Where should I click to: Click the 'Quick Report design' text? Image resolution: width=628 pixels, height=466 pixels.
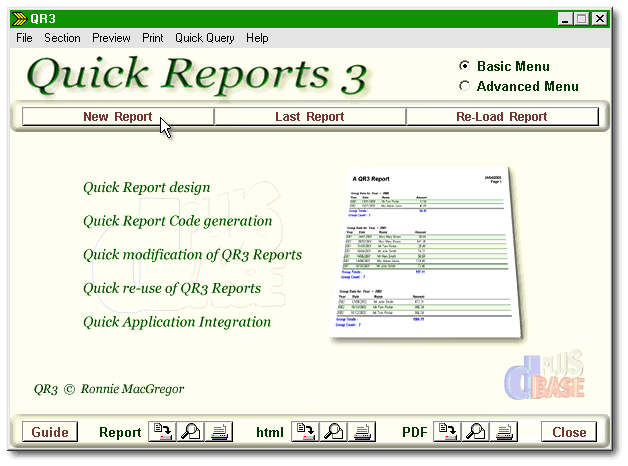[x=147, y=187]
